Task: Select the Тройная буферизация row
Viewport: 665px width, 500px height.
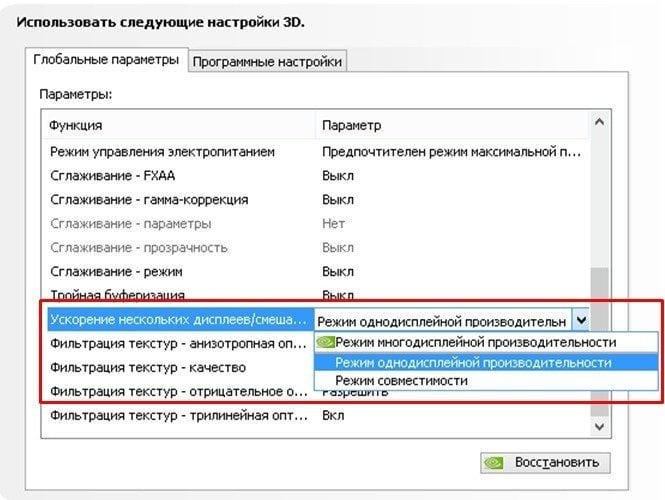Action: pyautogui.click(x=316, y=295)
